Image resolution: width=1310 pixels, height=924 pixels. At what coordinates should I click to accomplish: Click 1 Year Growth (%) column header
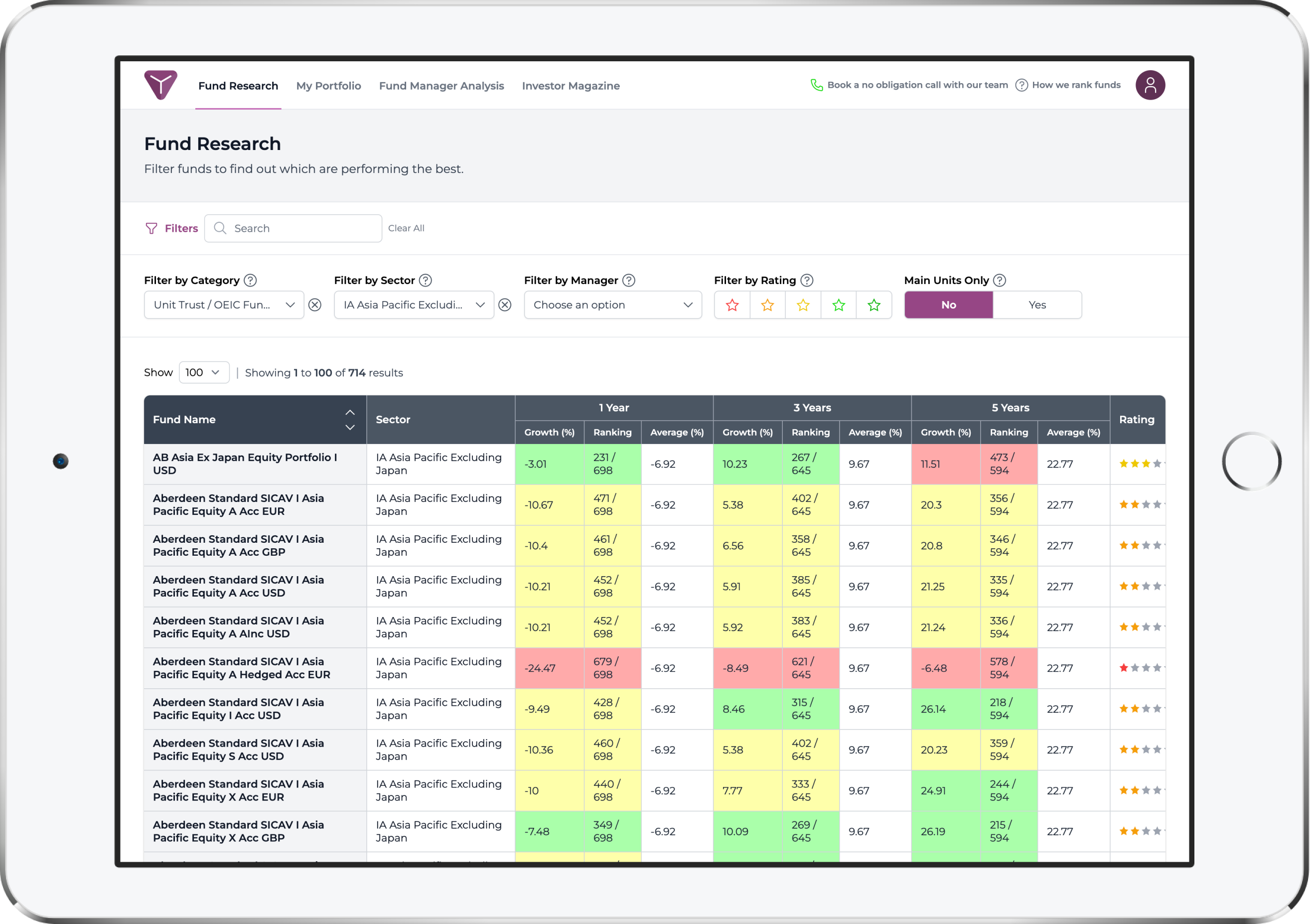click(550, 432)
